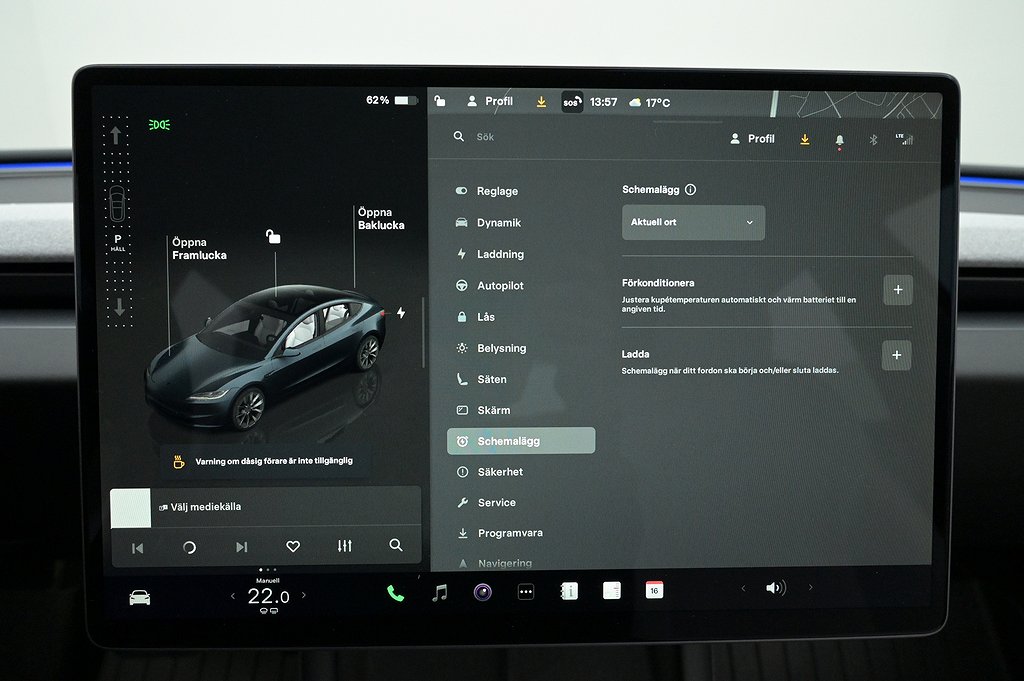Mute the speaker volume icon

[775, 588]
